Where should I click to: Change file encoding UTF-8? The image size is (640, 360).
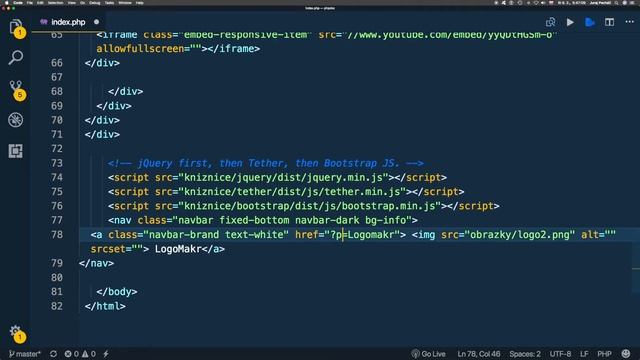coord(560,354)
